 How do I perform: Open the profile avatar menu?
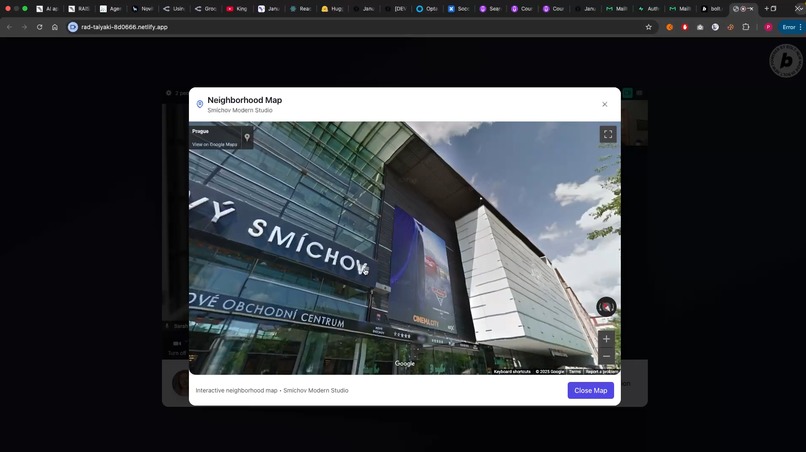pos(768,27)
